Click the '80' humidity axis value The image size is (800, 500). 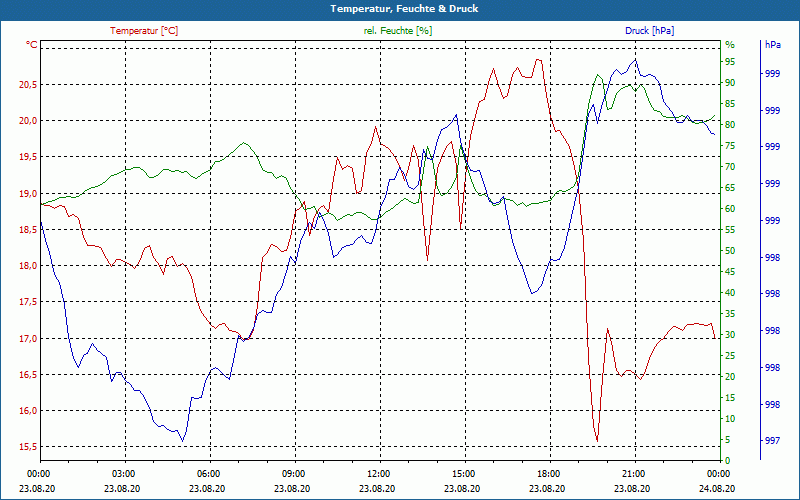(x=730, y=124)
